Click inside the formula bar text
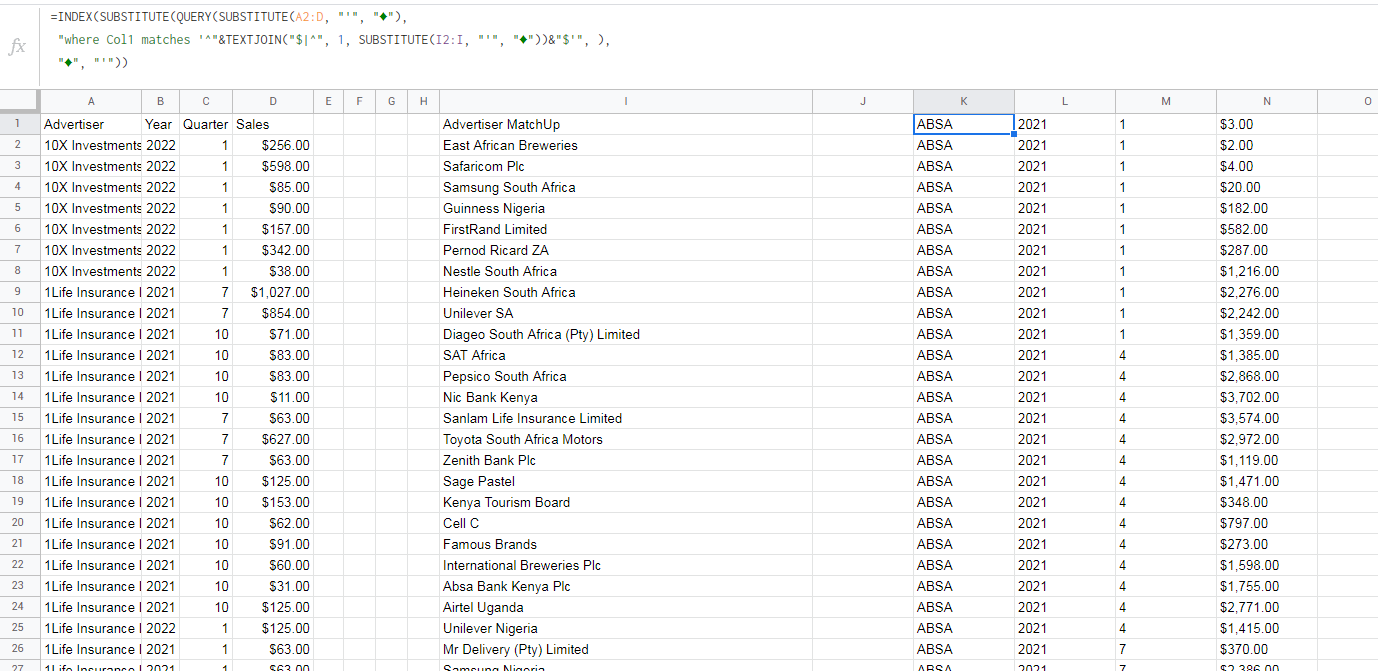 click(330, 40)
